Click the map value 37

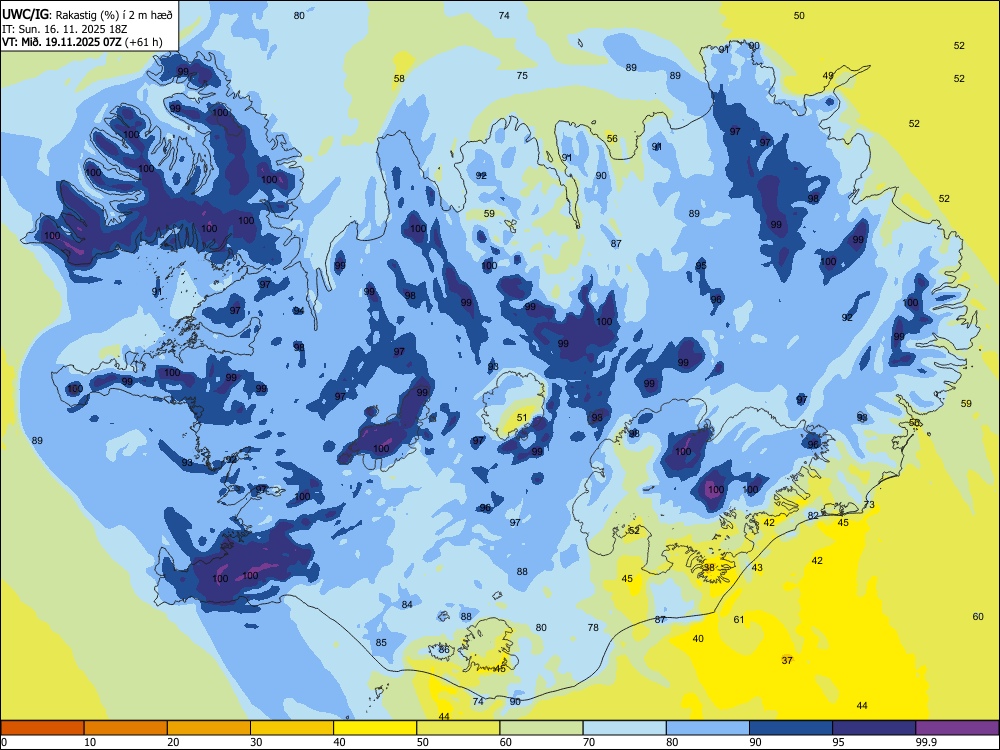[x=787, y=660]
